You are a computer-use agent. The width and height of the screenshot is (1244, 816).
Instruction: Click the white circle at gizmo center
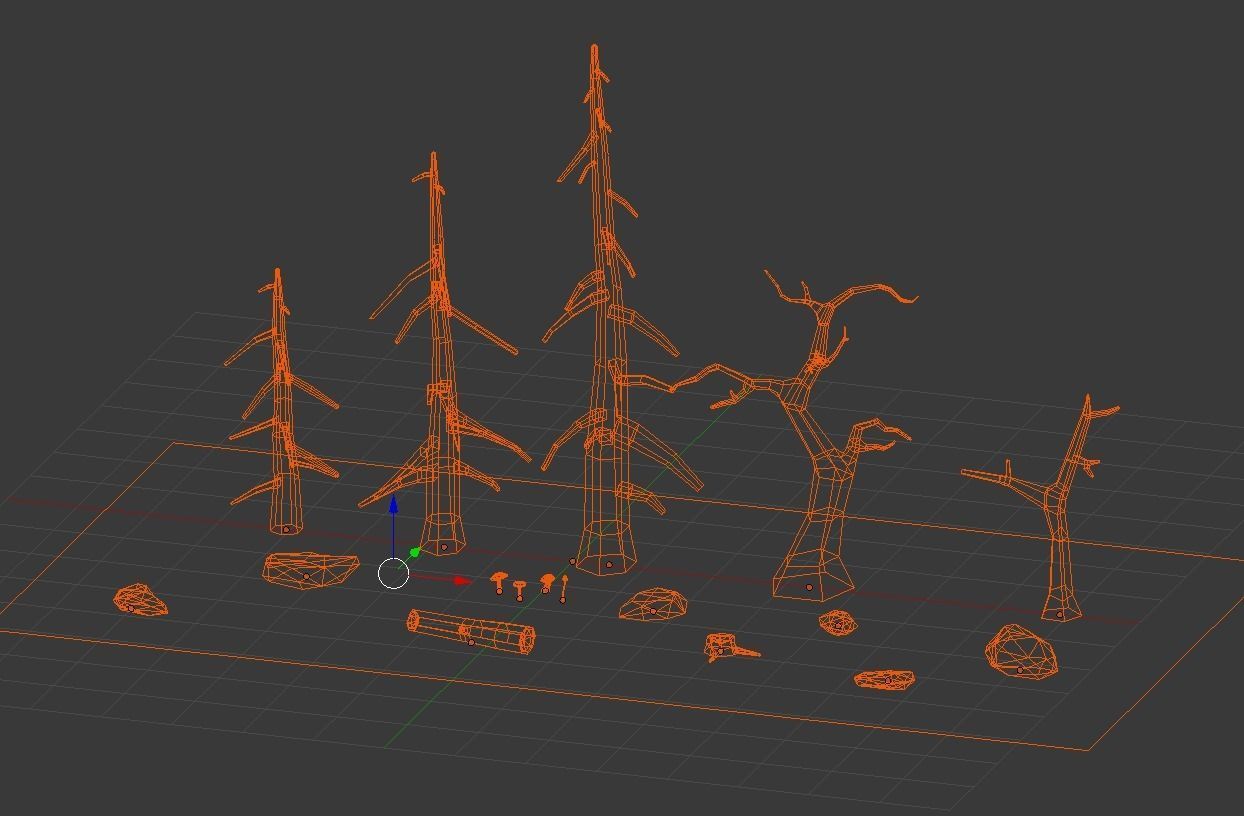coord(394,573)
